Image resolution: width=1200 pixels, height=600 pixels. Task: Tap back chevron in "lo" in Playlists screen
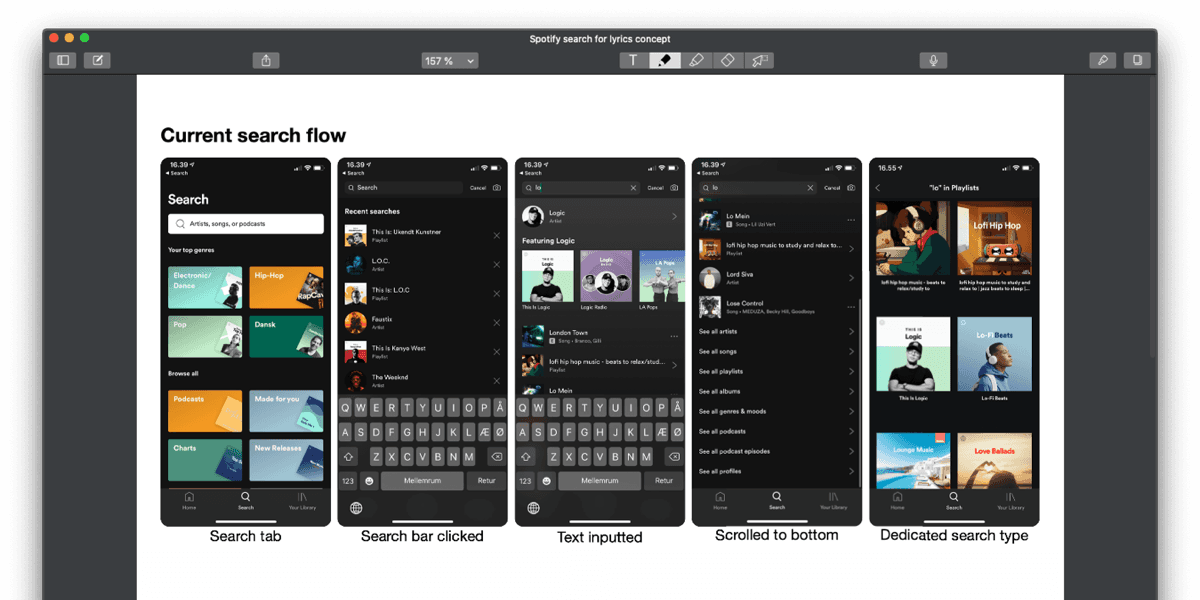click(878, 188)
